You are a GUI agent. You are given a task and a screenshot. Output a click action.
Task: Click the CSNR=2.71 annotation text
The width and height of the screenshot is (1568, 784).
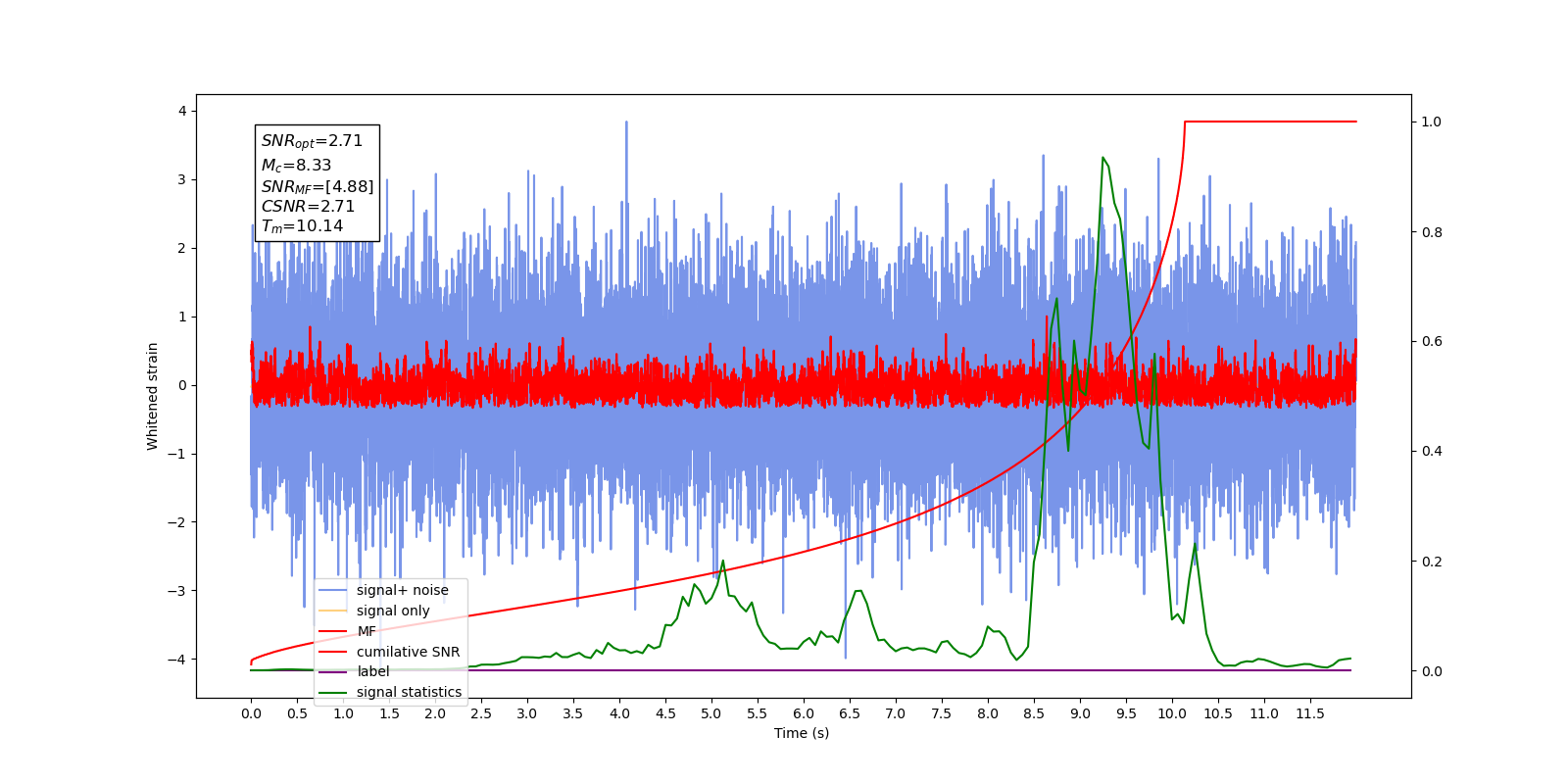[x=308, y=206]
